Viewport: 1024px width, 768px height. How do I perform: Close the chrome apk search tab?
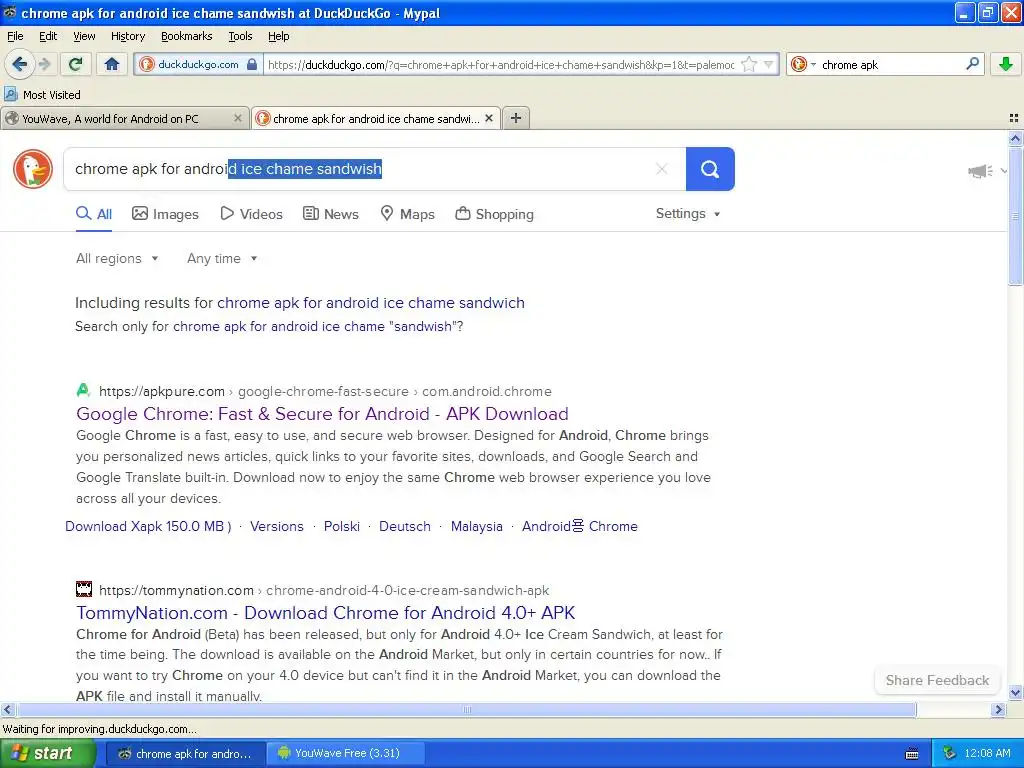point(489,118)
